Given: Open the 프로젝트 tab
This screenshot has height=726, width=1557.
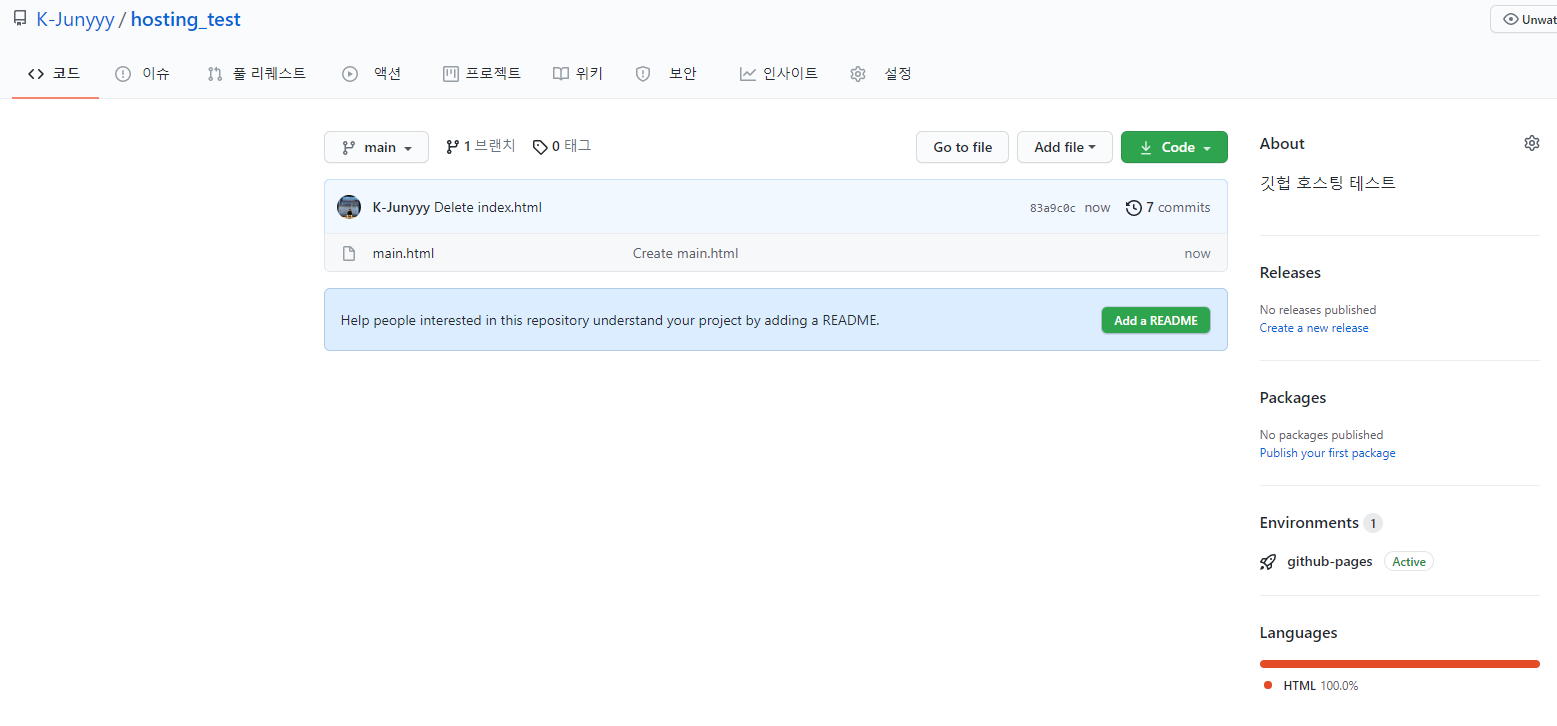Looking at the screenshot, I should click(x=482, y=73).
